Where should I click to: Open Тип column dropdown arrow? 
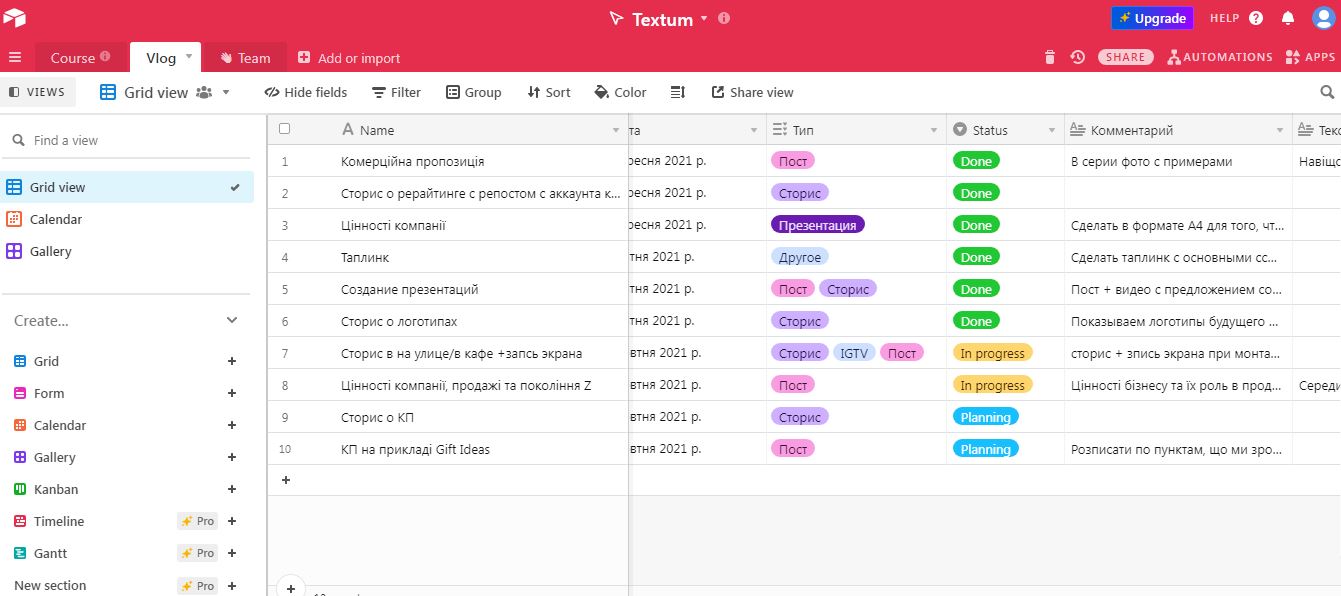(x=934, y=131)
